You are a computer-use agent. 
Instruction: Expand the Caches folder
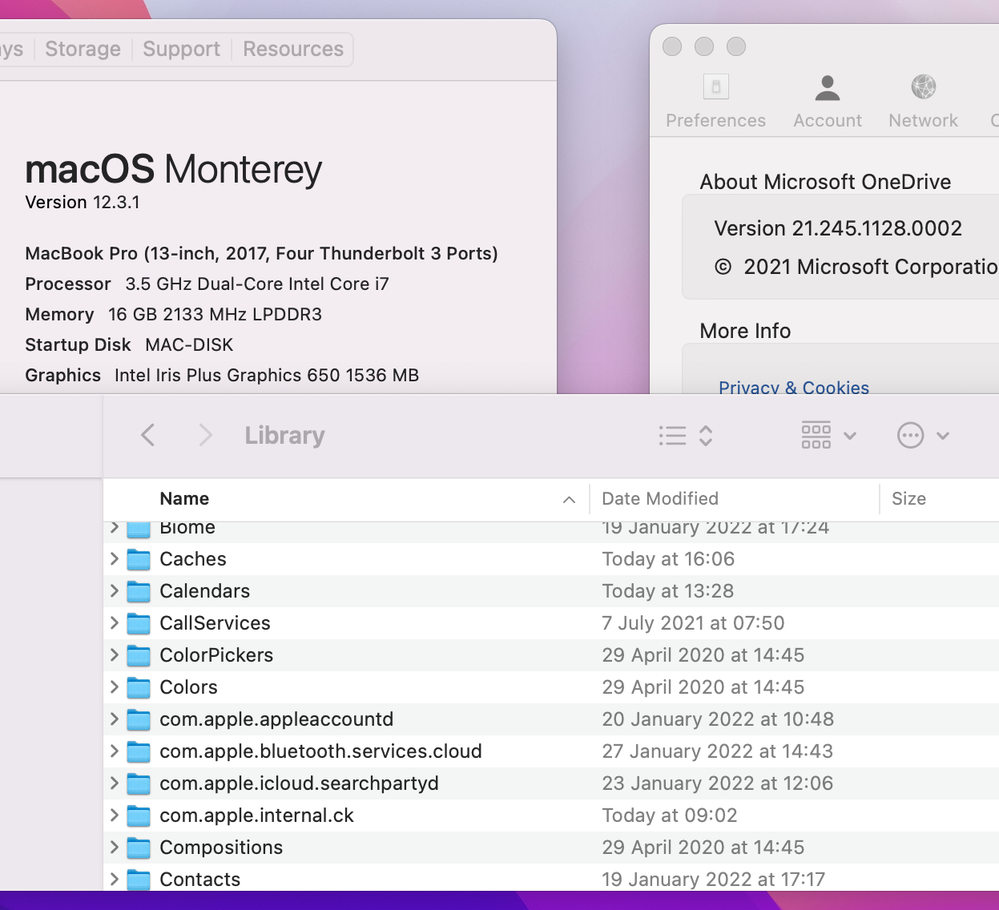[114, 559]
